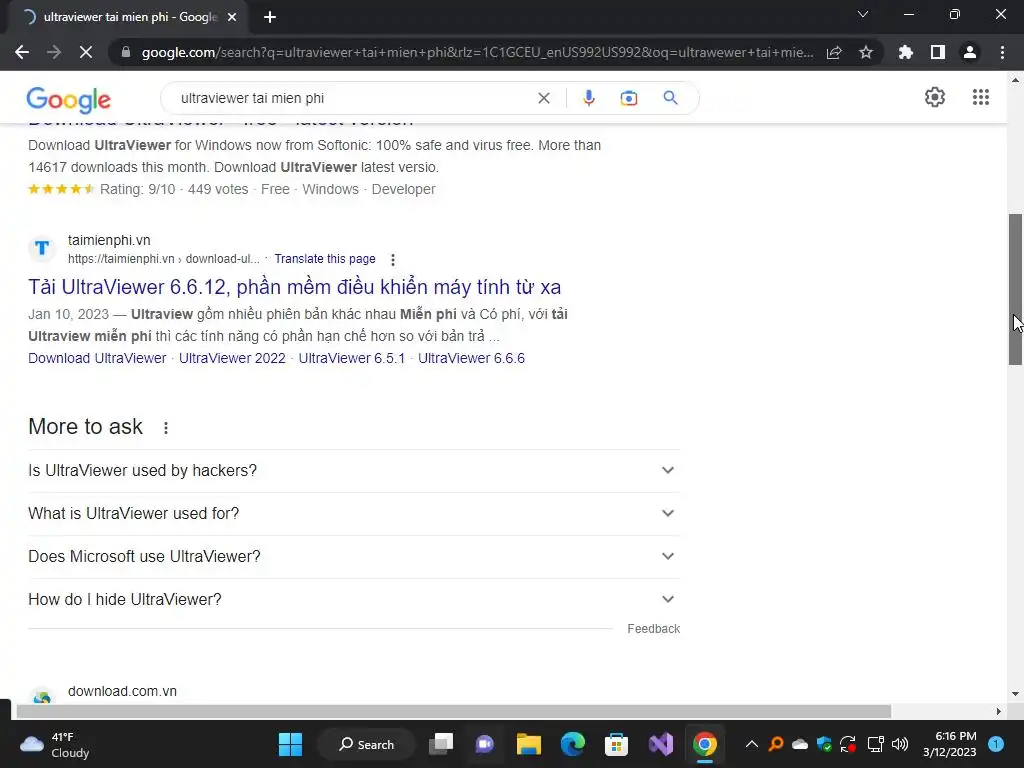Start voice search with microphone icon
Image resolution: width=1024 pixels, height=768 pixels.
(x=588, y=98)
